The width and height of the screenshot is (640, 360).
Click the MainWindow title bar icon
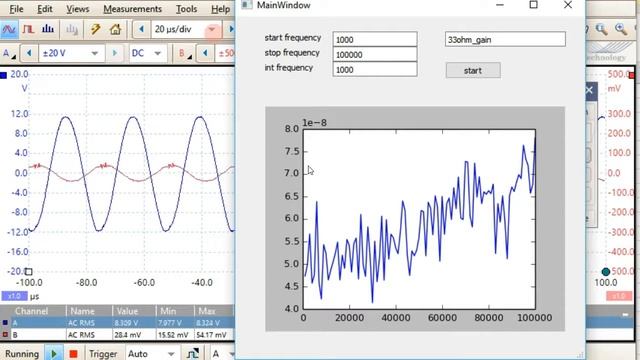(247, 5)
